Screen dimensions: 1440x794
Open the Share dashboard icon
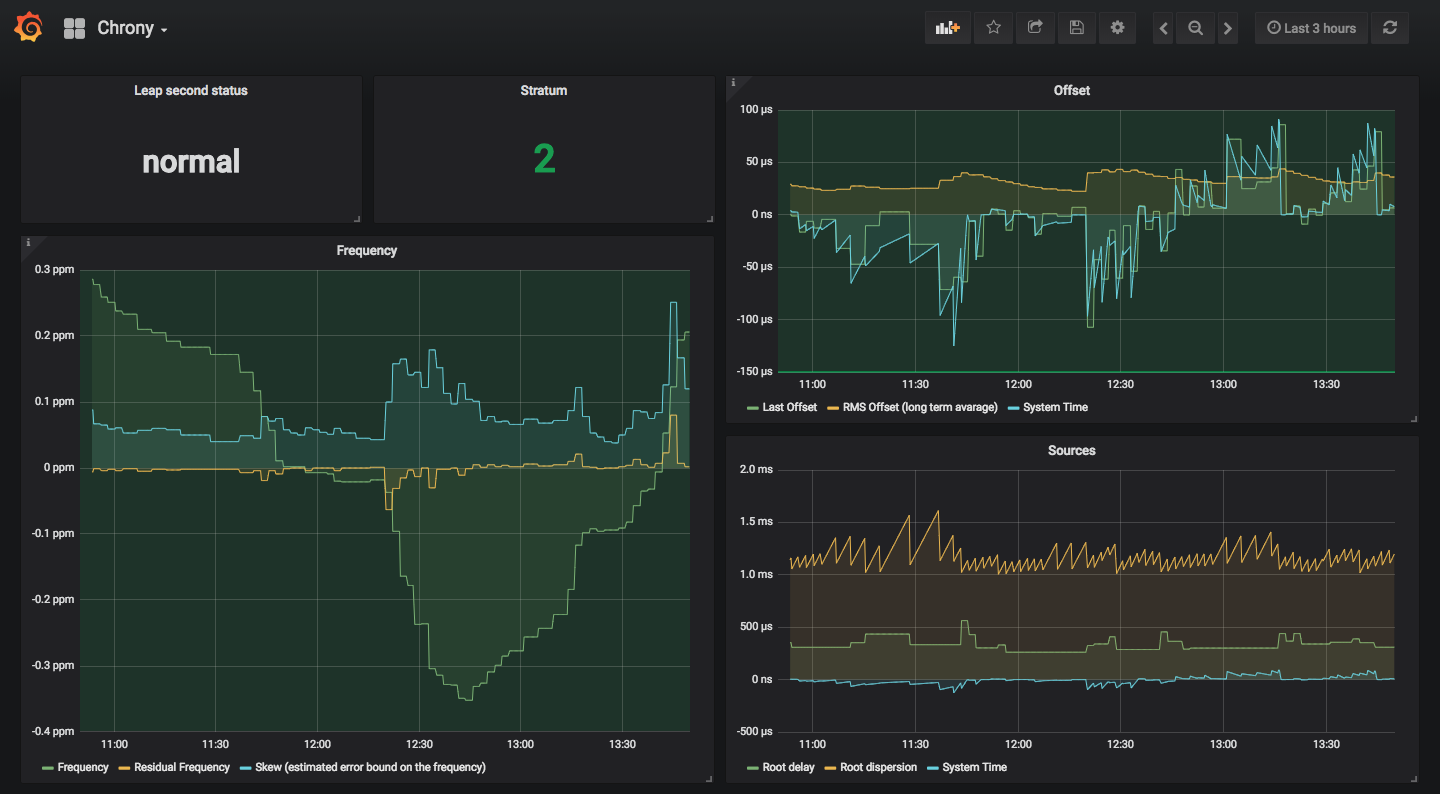point(1035,28)
